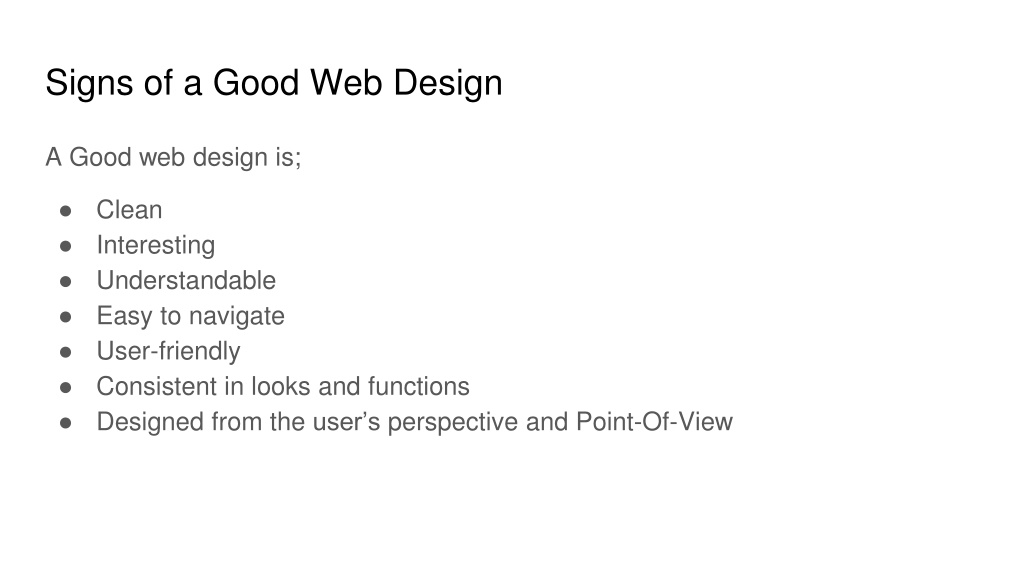The height and width of the screenshot is (576, 1024).
Task: Select the 'Interesting' bullet item
Action: tap(155, 246)
